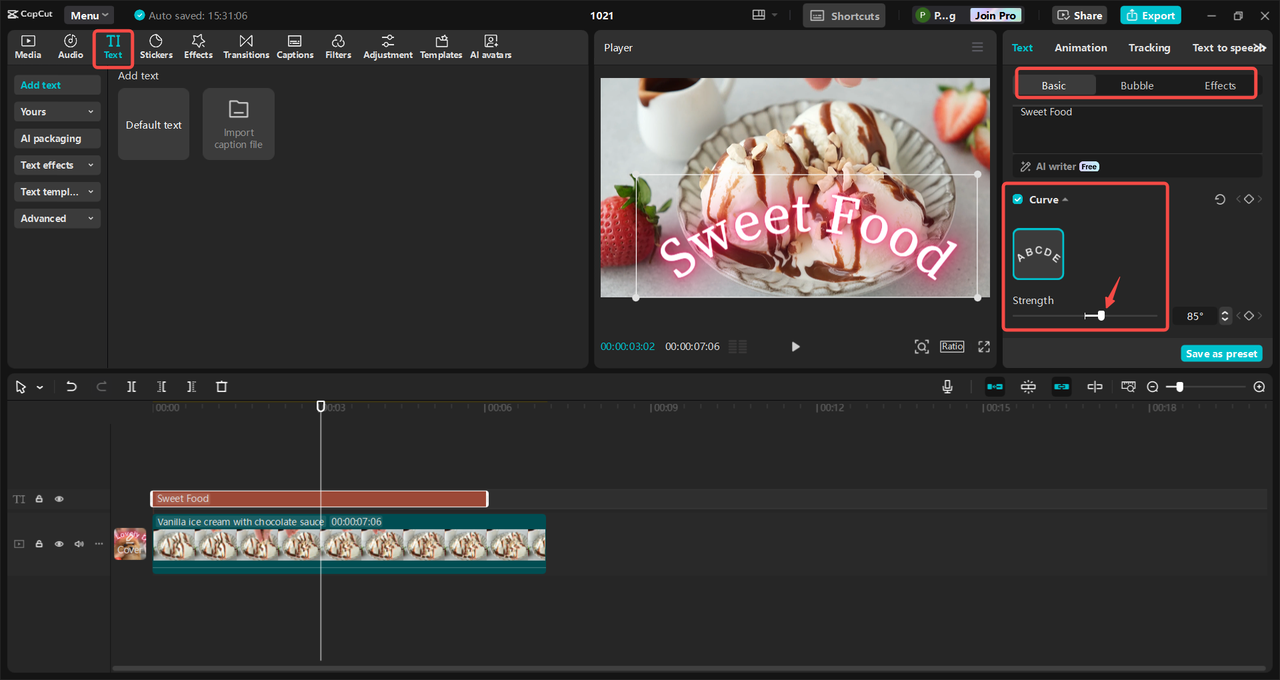
Task: Hide the Sweet Food text track
Action: pos(59,499)
